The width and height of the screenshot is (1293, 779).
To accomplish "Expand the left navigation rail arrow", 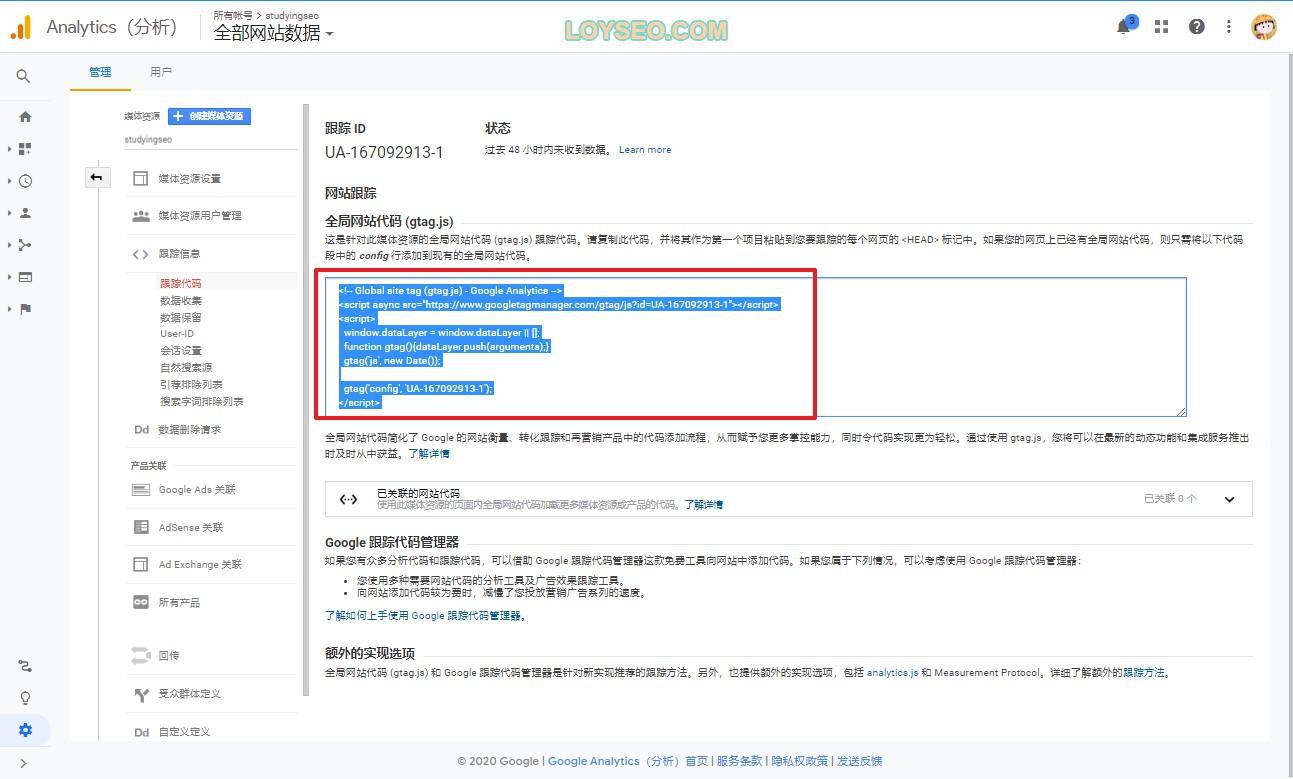I will pos(23,764).
